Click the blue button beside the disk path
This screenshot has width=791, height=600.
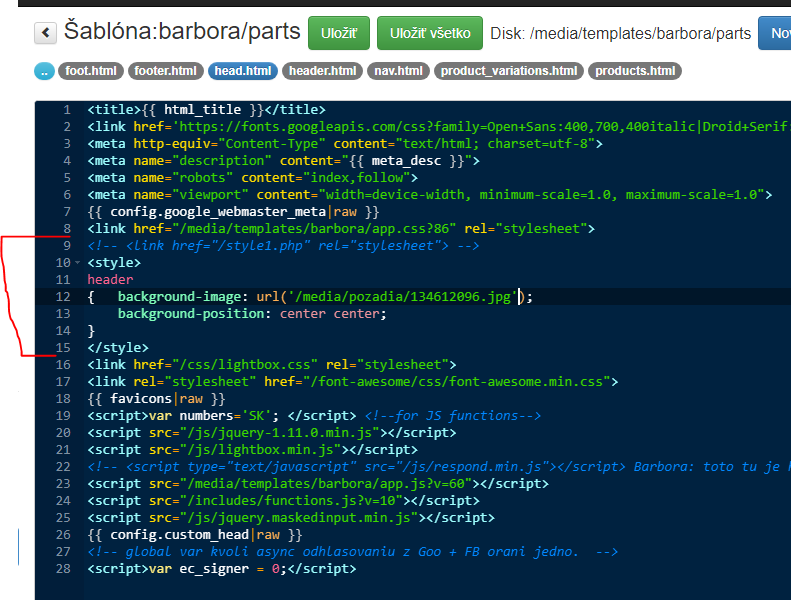(776, 33)
